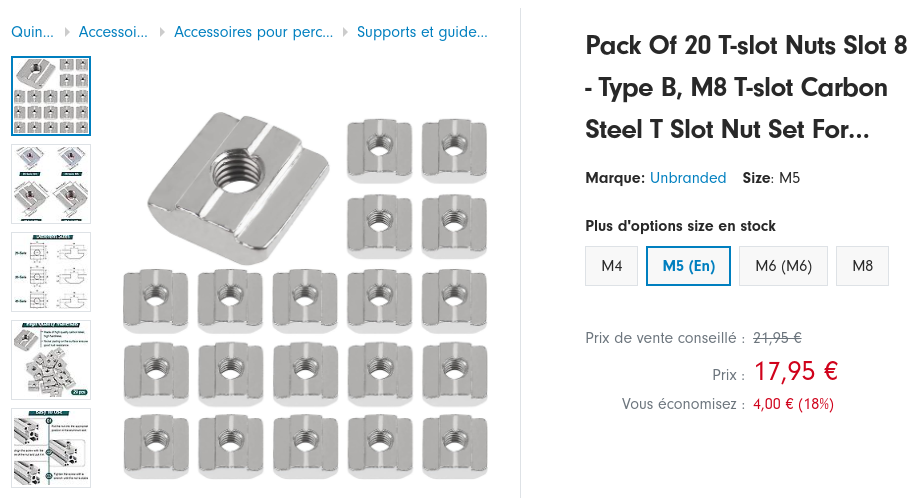Click the arrow before 'Supports et guide...'
Viewport: 920px width, 498px height.
[345, 32]
